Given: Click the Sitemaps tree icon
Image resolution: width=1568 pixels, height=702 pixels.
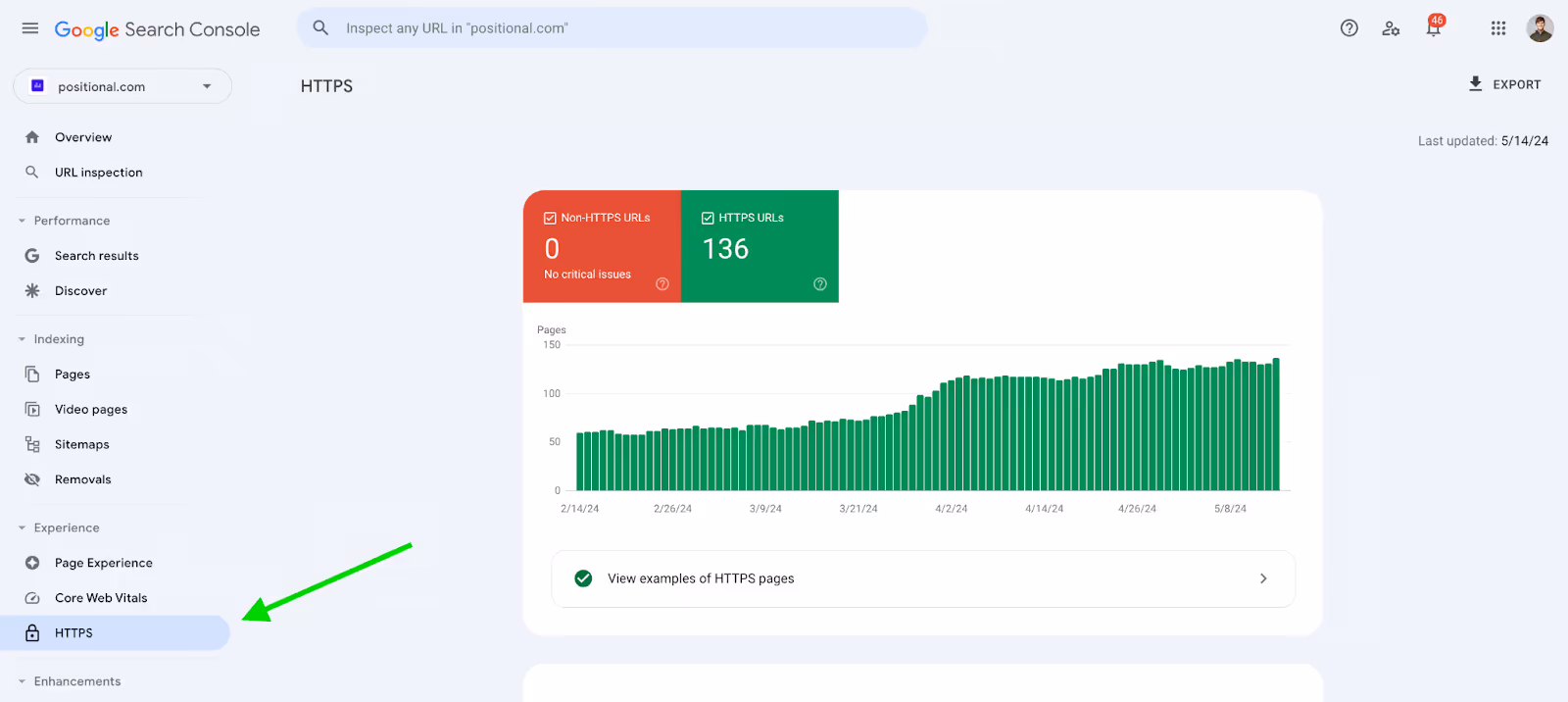Looking at the screenshot, I should pos(32,444).
